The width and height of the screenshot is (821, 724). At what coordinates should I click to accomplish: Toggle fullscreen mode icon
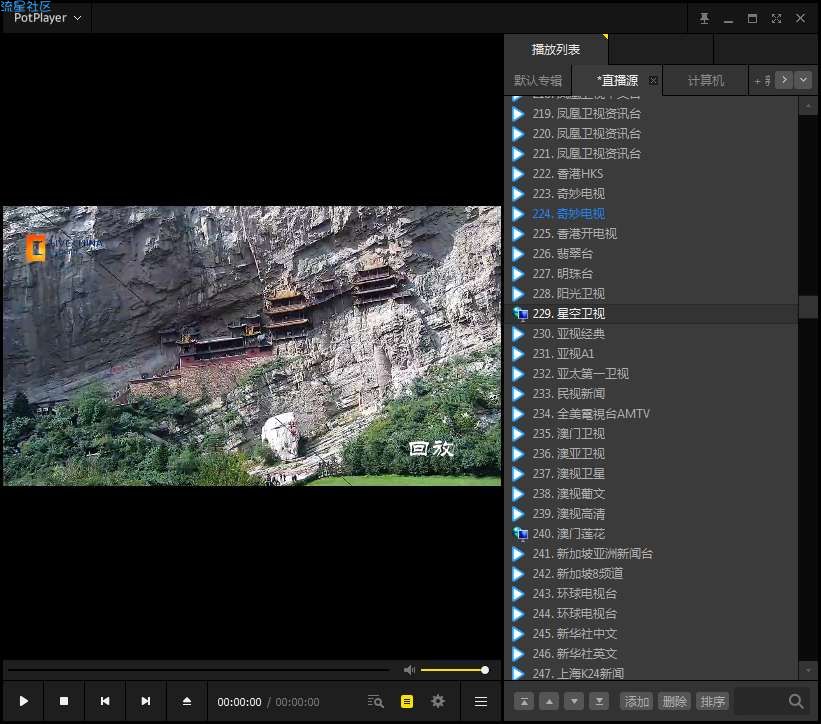point(776,18)
